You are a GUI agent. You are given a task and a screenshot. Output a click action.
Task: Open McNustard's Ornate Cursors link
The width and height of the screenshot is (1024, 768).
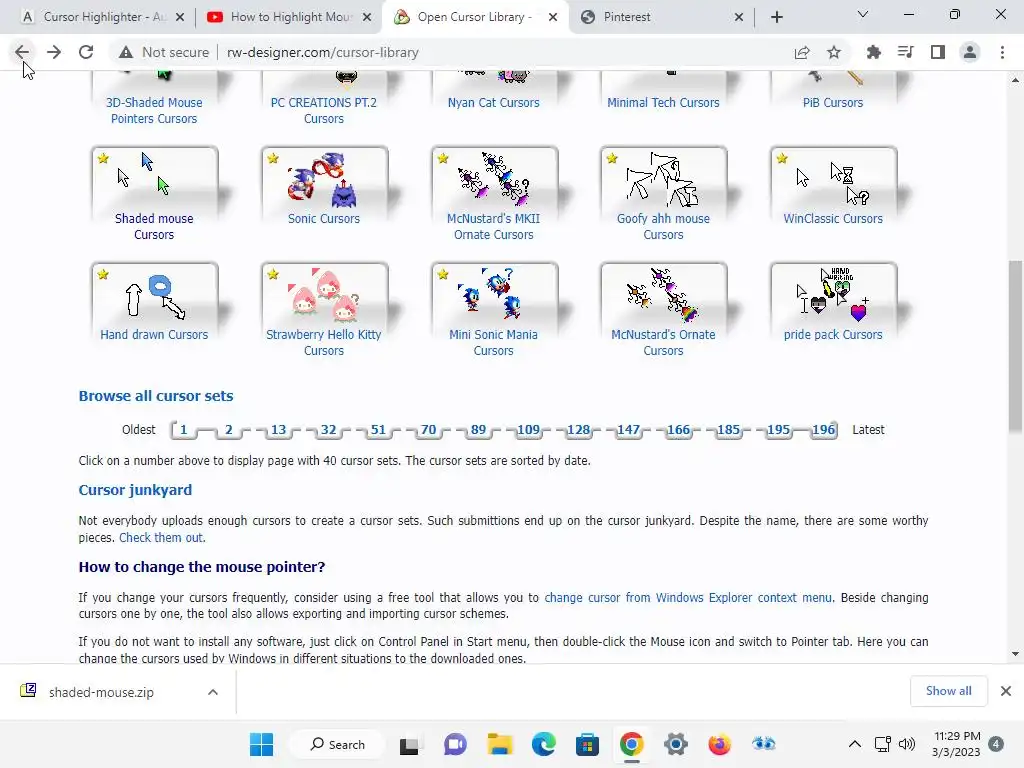pos(663,342)
